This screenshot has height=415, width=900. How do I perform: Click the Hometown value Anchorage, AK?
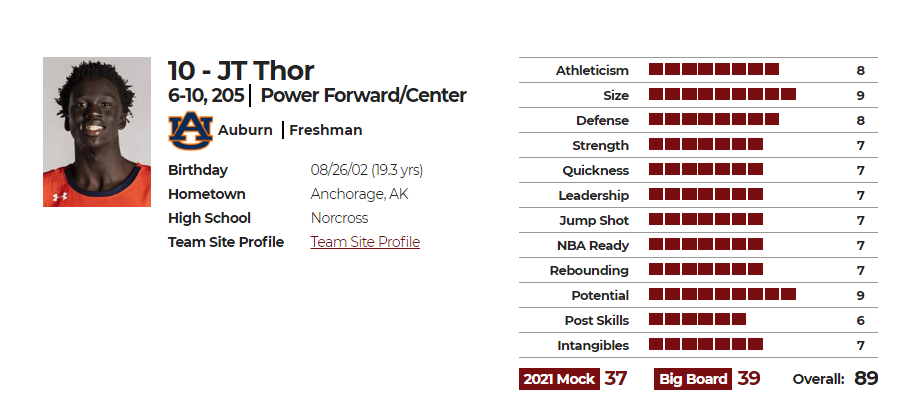359,194
